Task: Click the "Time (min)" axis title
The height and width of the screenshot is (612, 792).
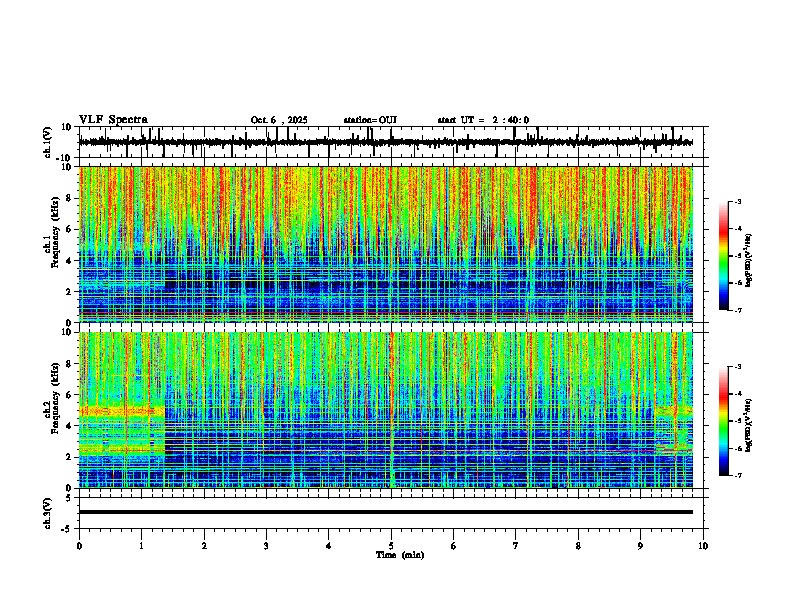Action: pos(400,555)
